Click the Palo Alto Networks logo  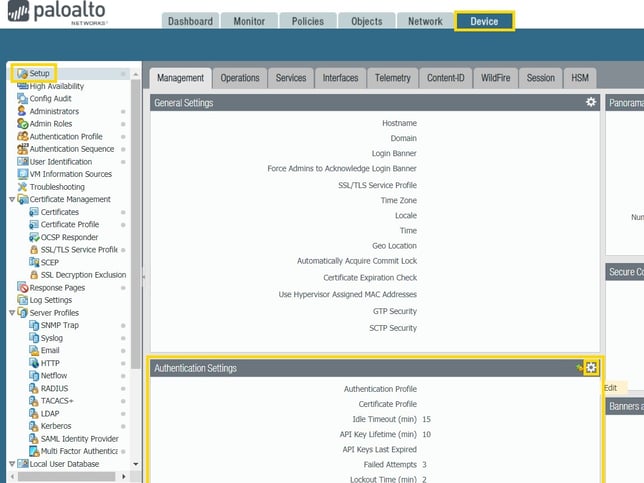coord(58,12)
